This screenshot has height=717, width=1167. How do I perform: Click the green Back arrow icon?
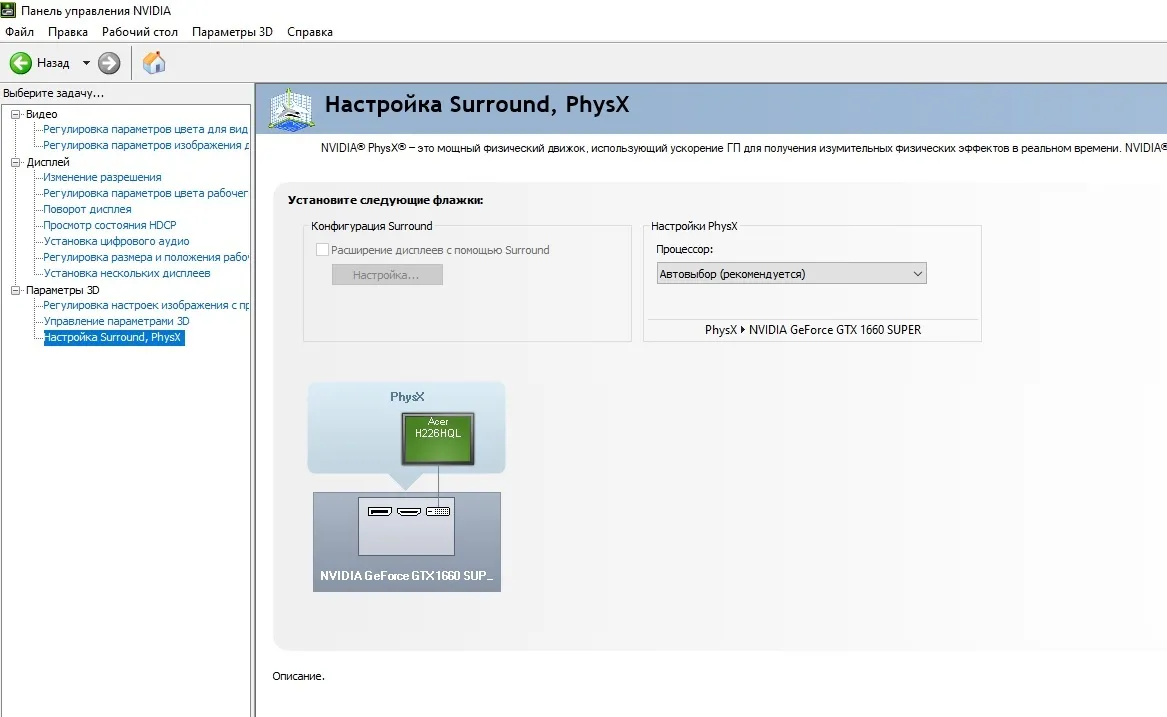(21, 63)
